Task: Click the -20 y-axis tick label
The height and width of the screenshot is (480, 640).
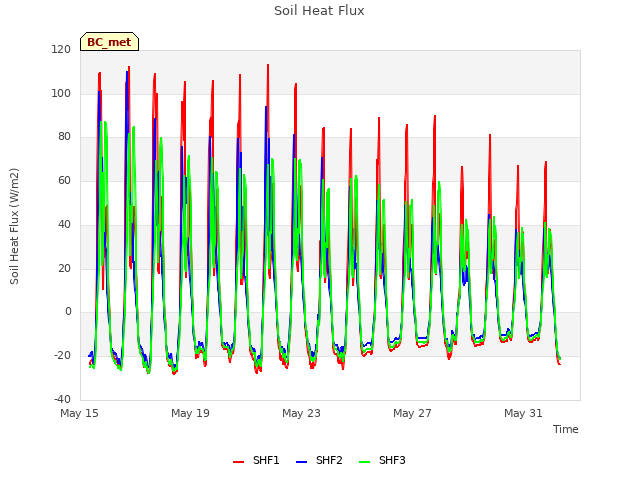Action: click(62, 356)
